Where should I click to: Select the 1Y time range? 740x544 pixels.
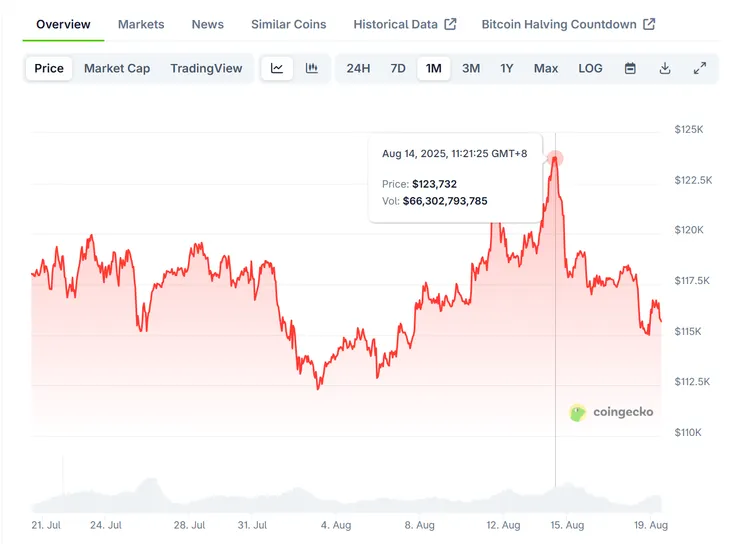click(507, 68)
